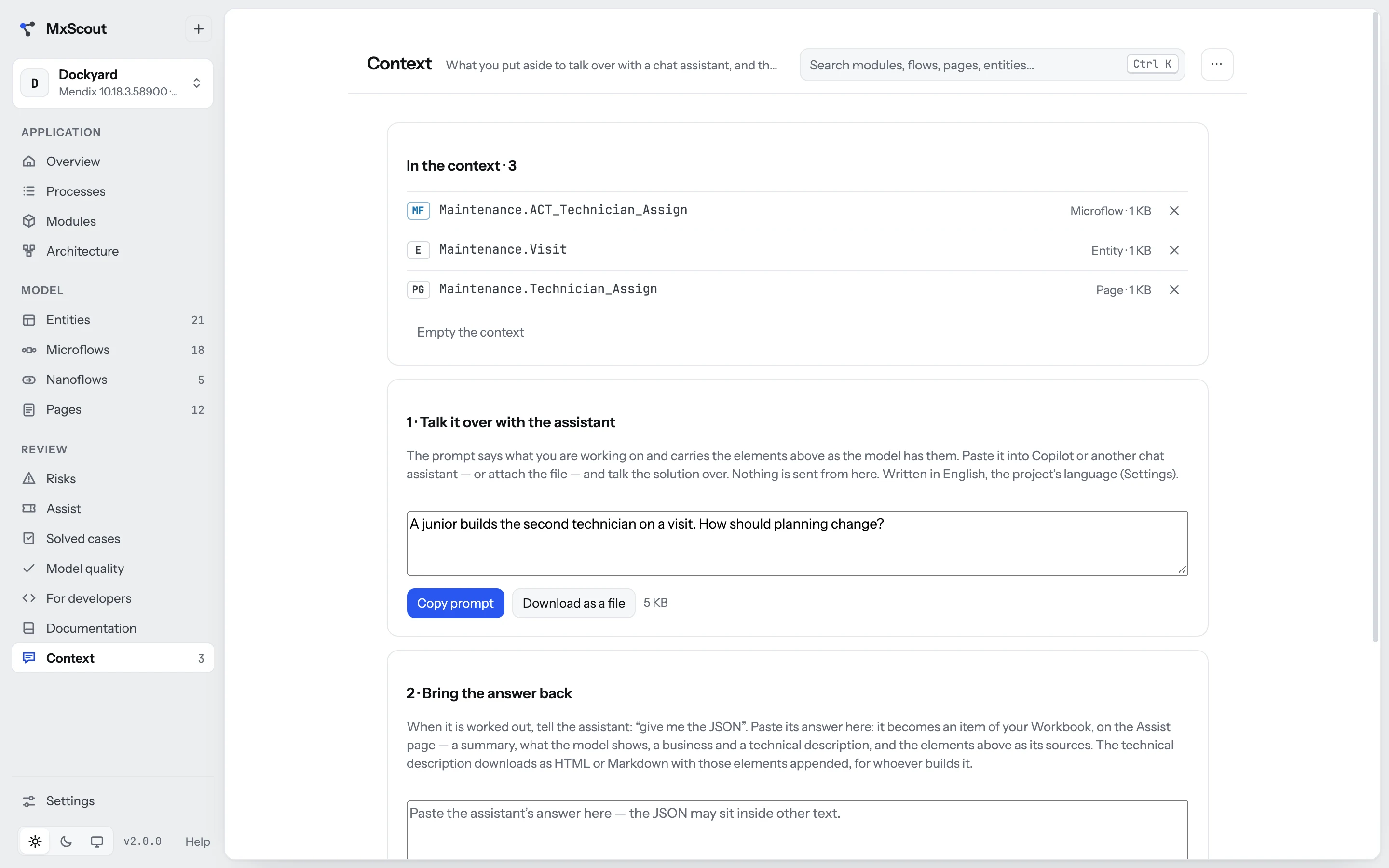
Task: Click Empty the context
Action: [x=470, y=332]
